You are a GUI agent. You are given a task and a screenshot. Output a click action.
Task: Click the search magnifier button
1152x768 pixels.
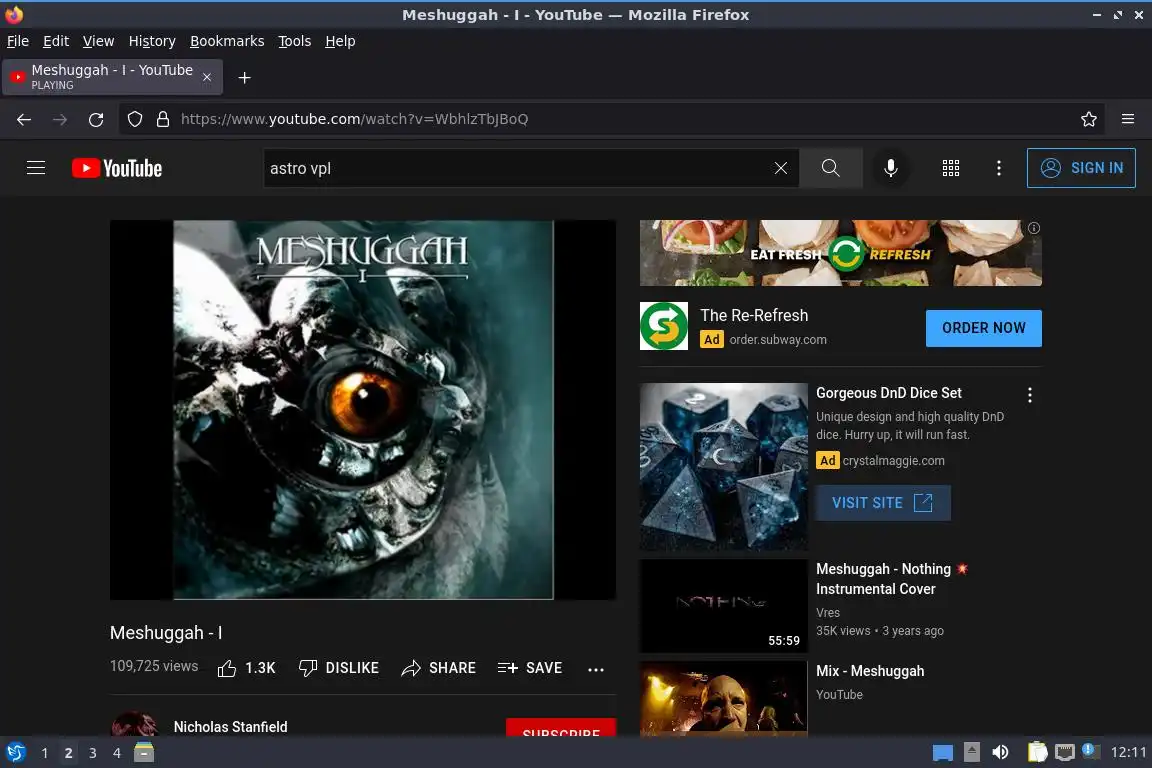tap(830, 168)
